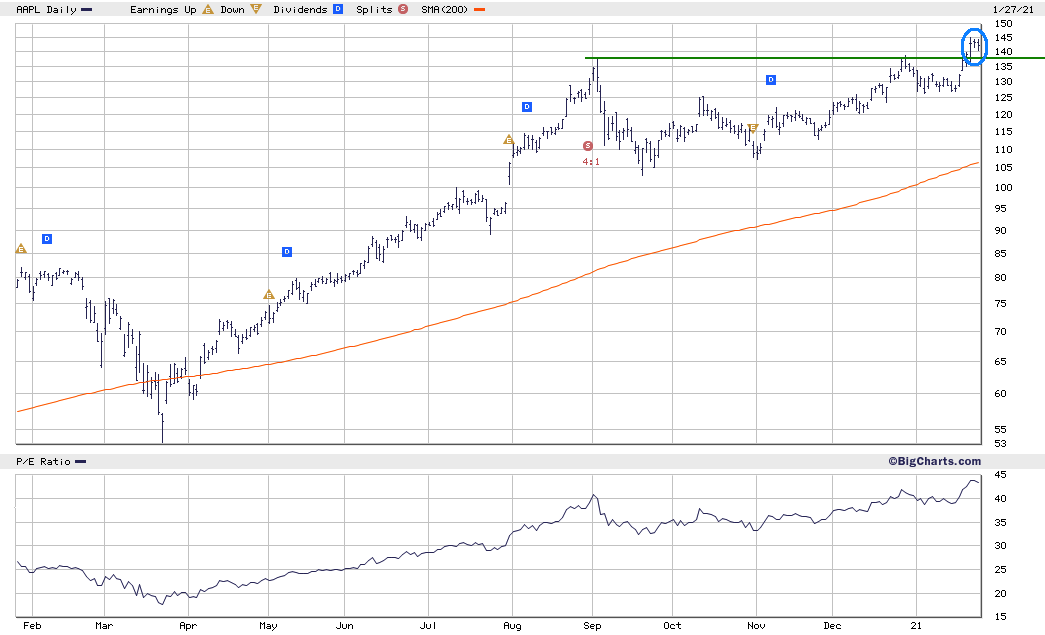Click the Dividends legend label
This screenshot has width=1045, height=635.
click(x=301, y=9)
